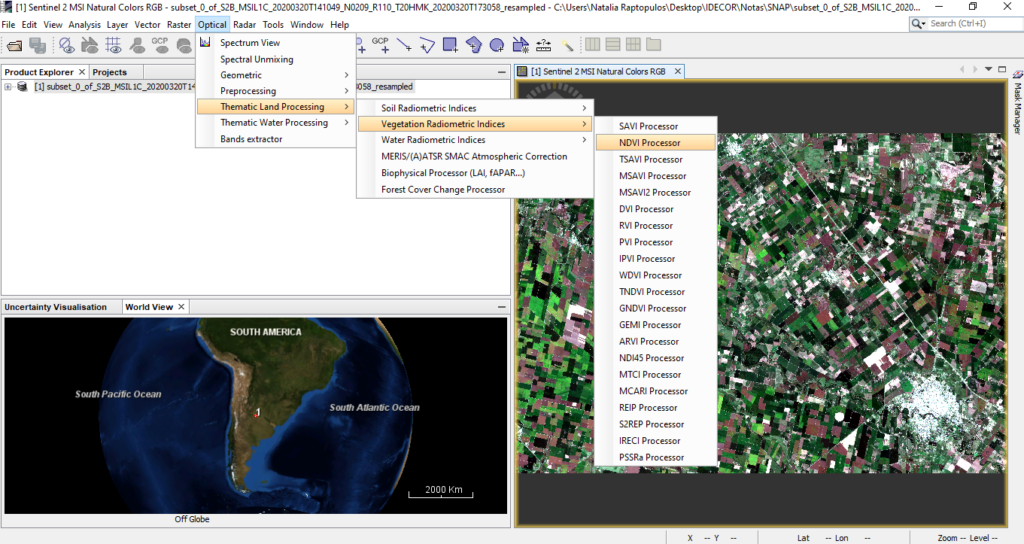Expand Soil Radiometric Indices submenu arrow
Image resolution: width=1024 pixels, height=544 pixels.
584,108
